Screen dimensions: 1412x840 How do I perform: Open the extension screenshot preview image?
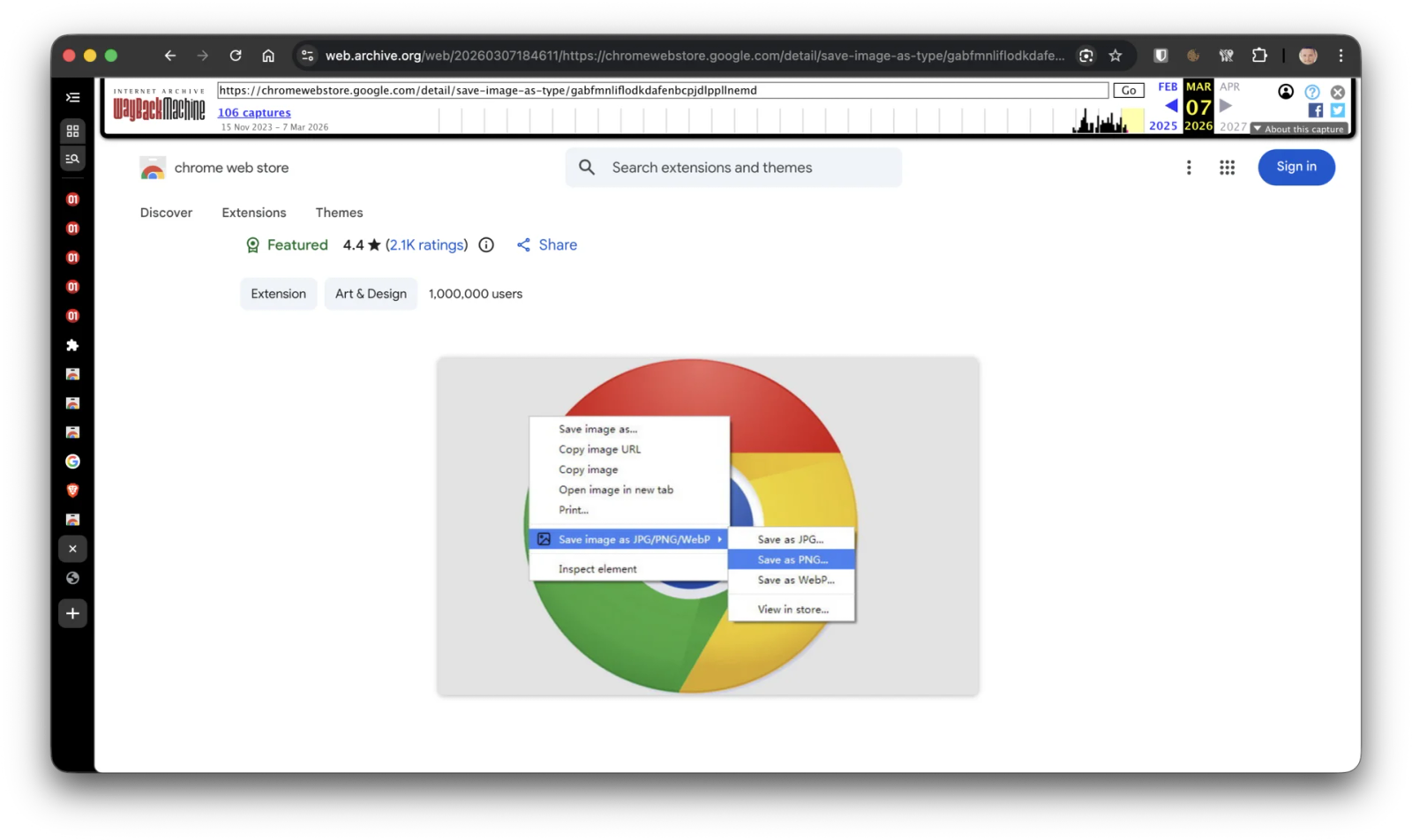(x=707, y=526)
